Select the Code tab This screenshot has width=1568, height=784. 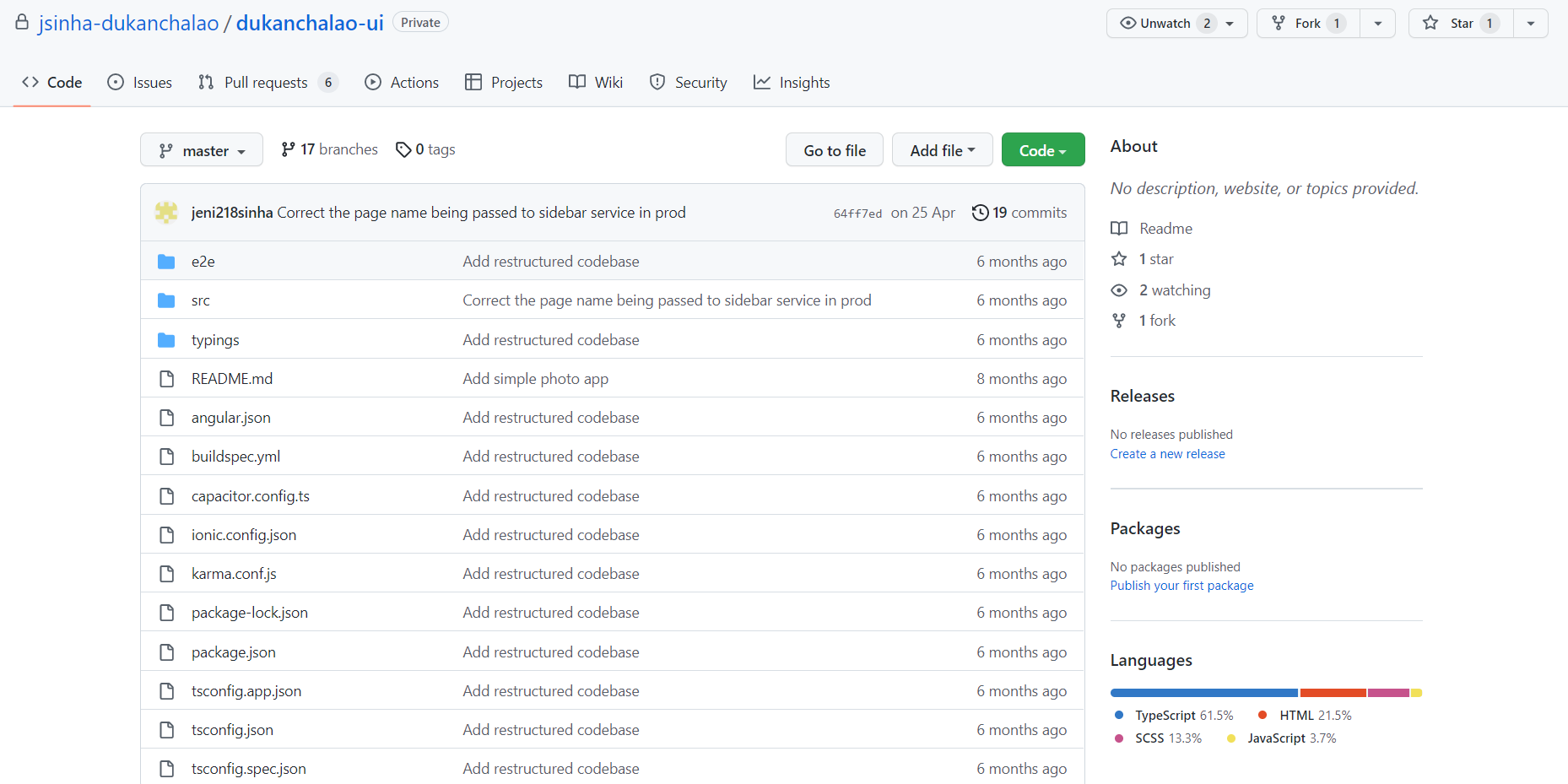pos(51,82)
